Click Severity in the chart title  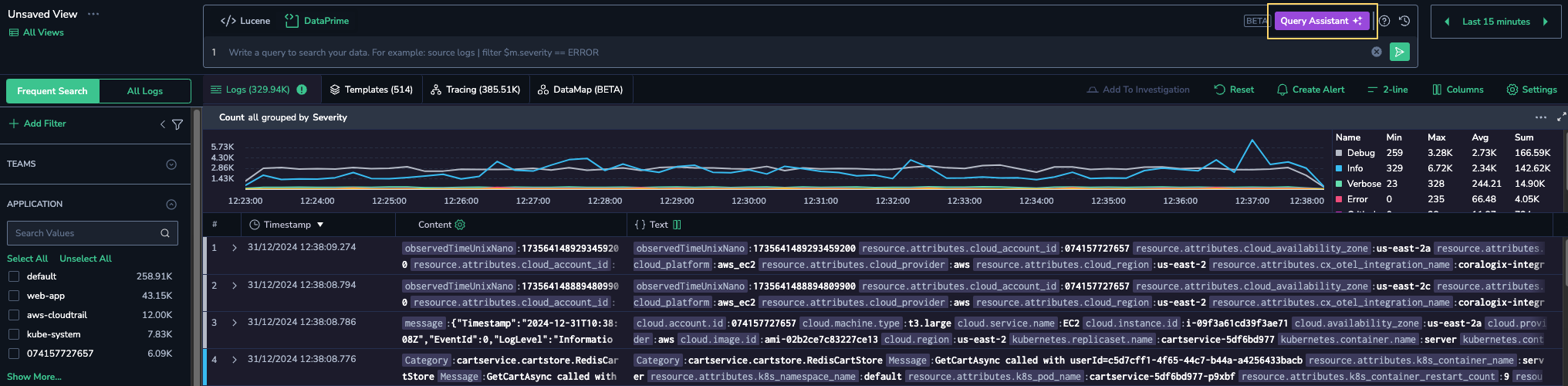[329, 117]
